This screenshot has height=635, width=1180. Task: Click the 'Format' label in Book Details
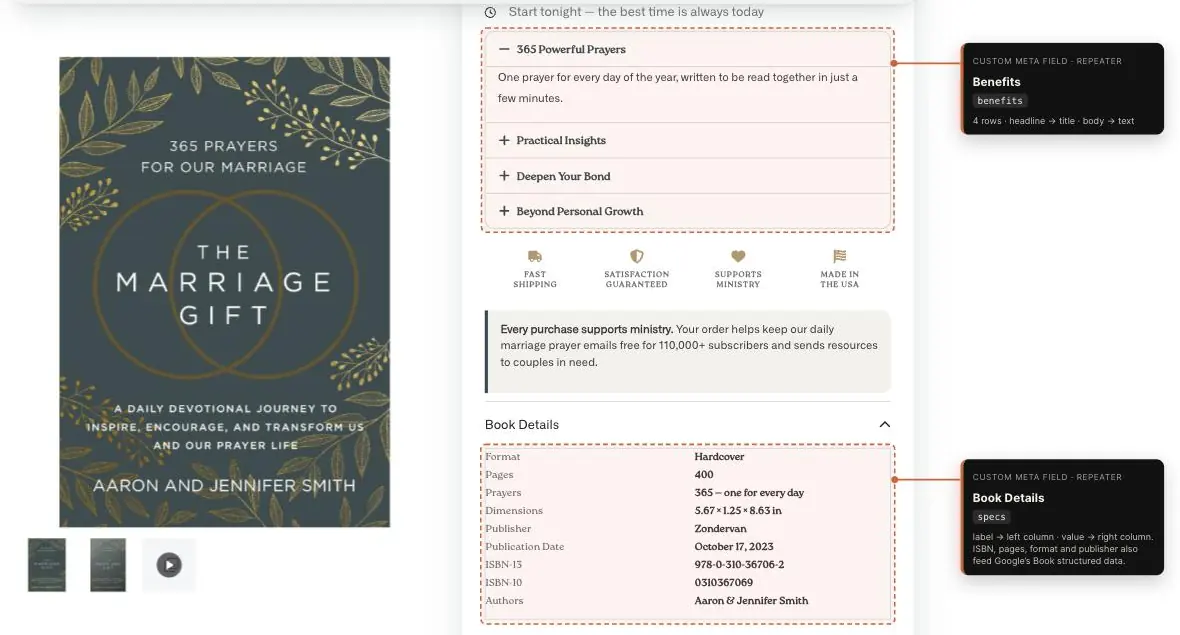(x=502, y=457)
